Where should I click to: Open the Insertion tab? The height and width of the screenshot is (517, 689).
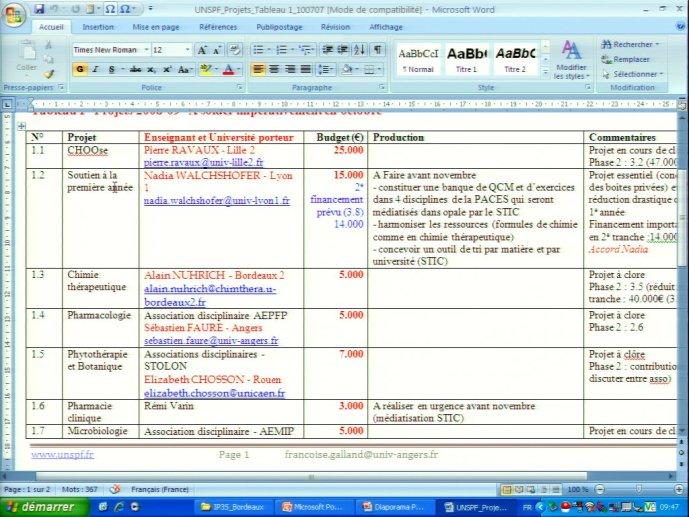pos(98,27)
